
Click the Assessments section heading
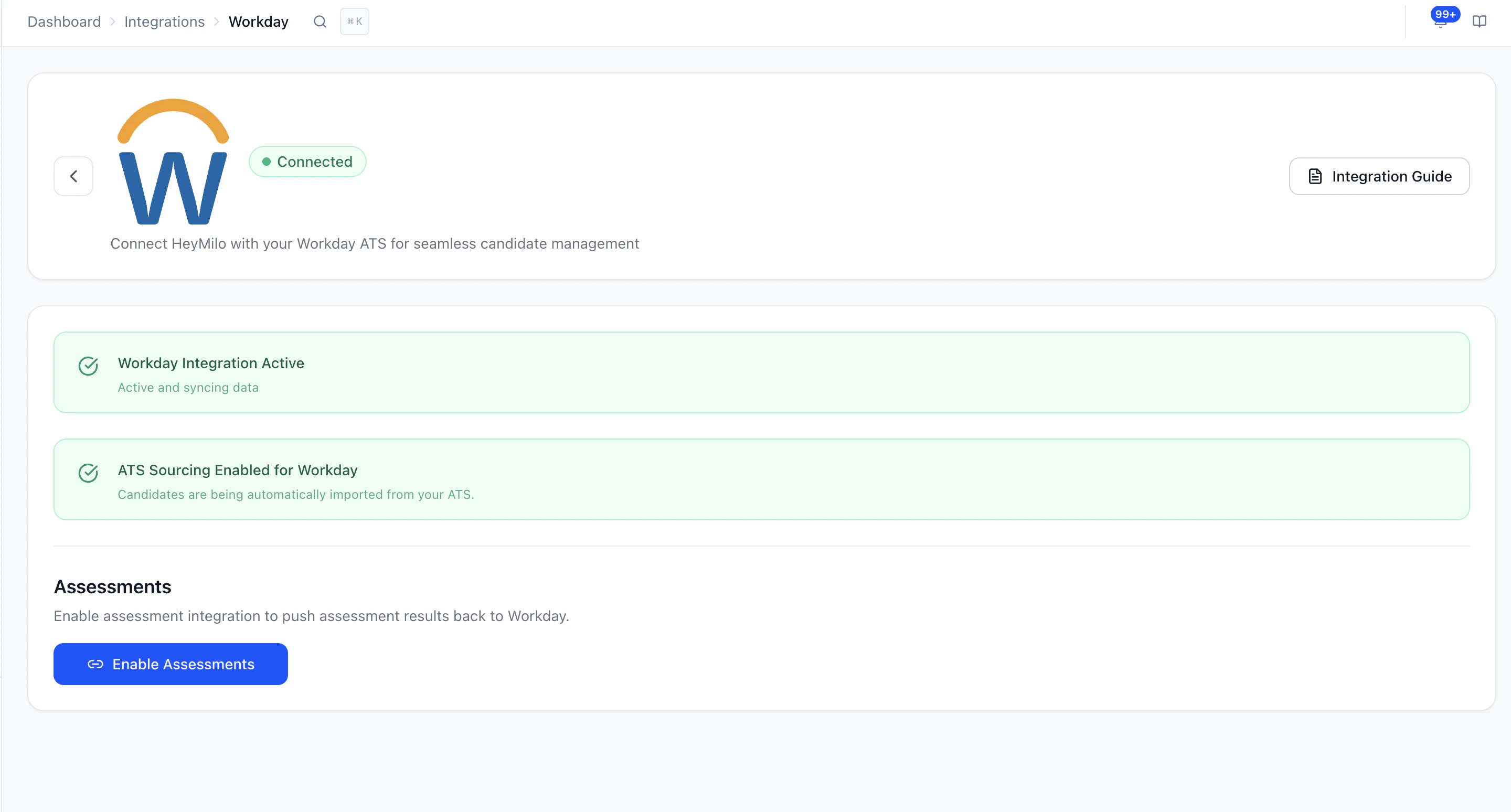pyautogui.click(x=113, y=586)
